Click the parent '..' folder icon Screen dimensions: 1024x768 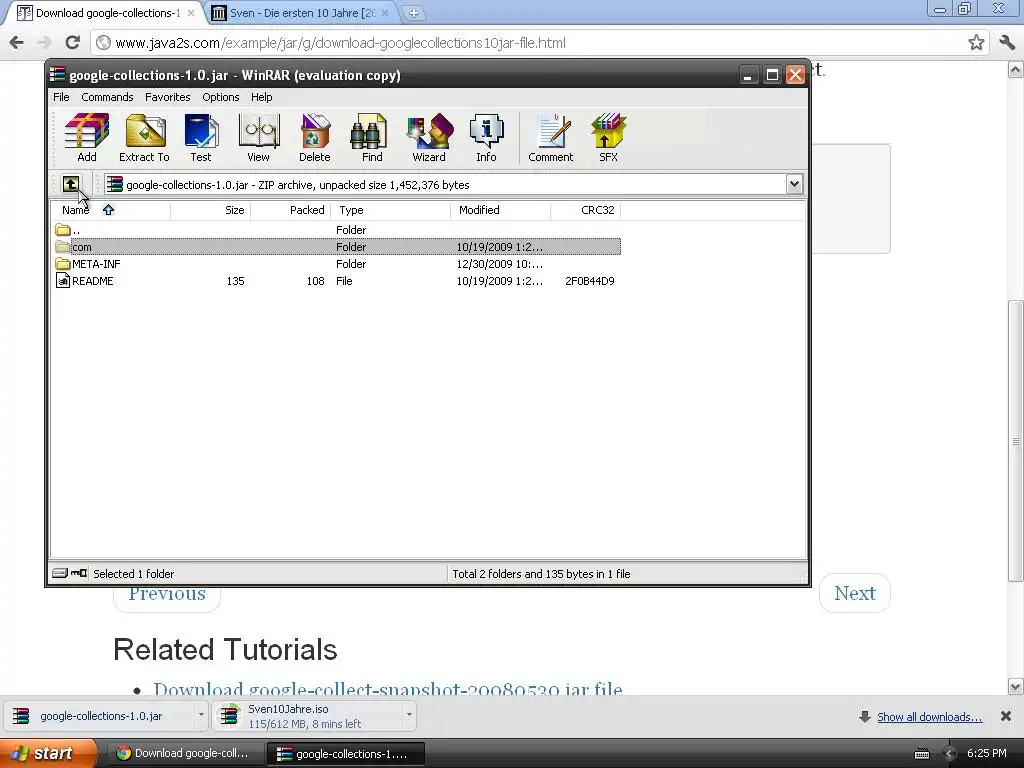click(63, 230)
